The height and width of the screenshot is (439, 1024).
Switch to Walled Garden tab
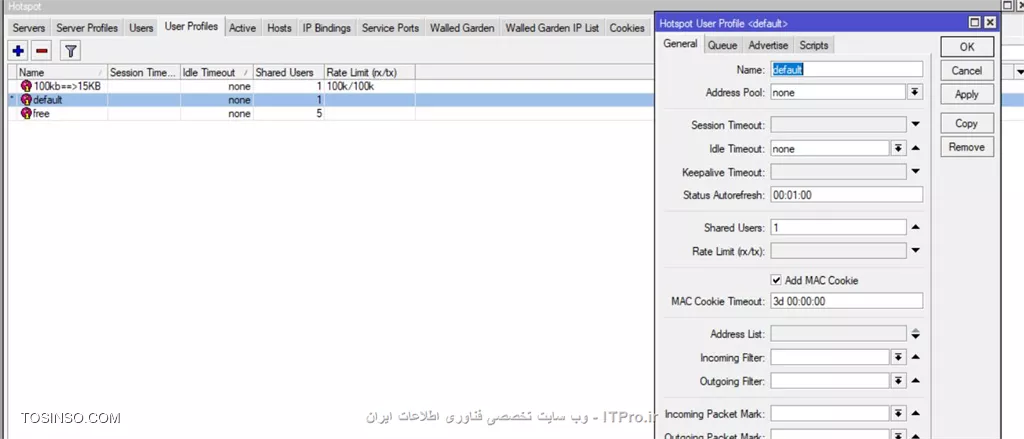coord(462,28)
